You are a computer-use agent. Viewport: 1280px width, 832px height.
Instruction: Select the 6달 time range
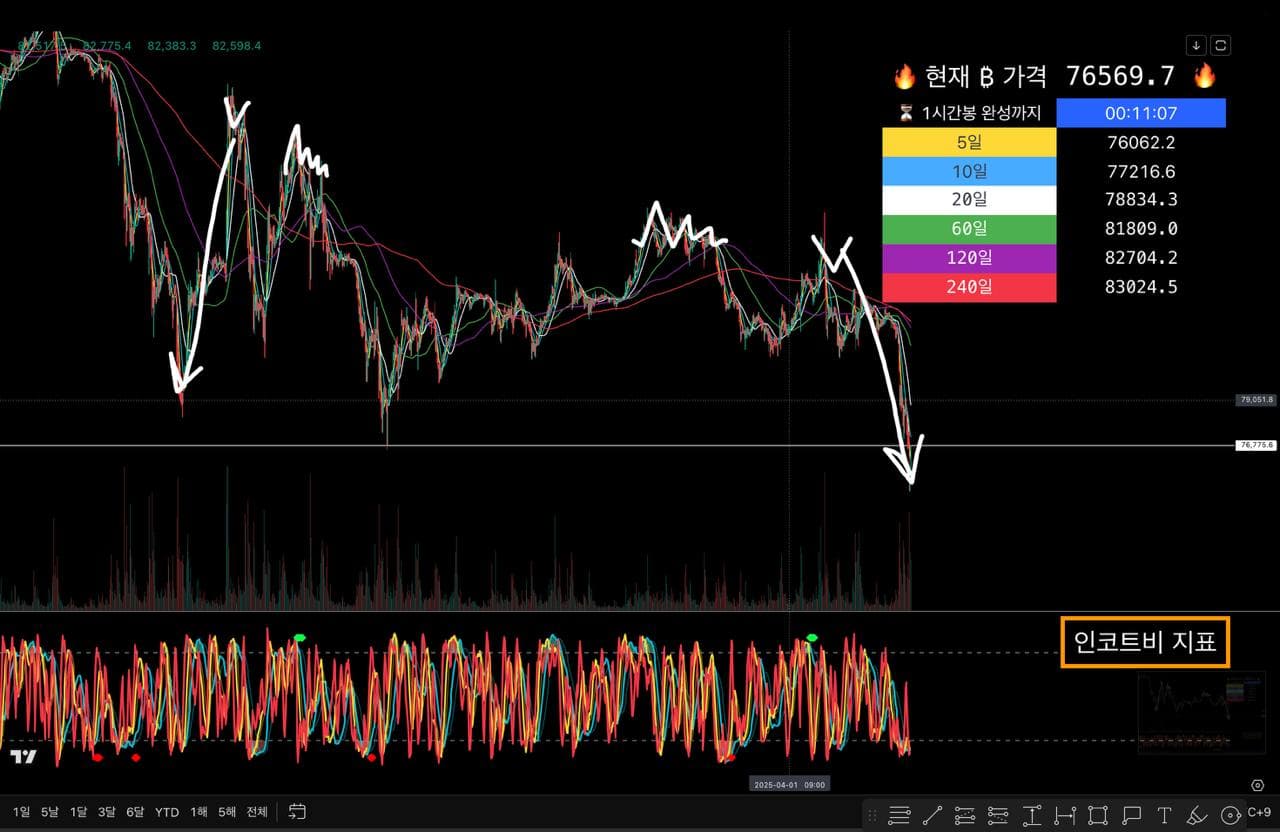tap(135, 812)
